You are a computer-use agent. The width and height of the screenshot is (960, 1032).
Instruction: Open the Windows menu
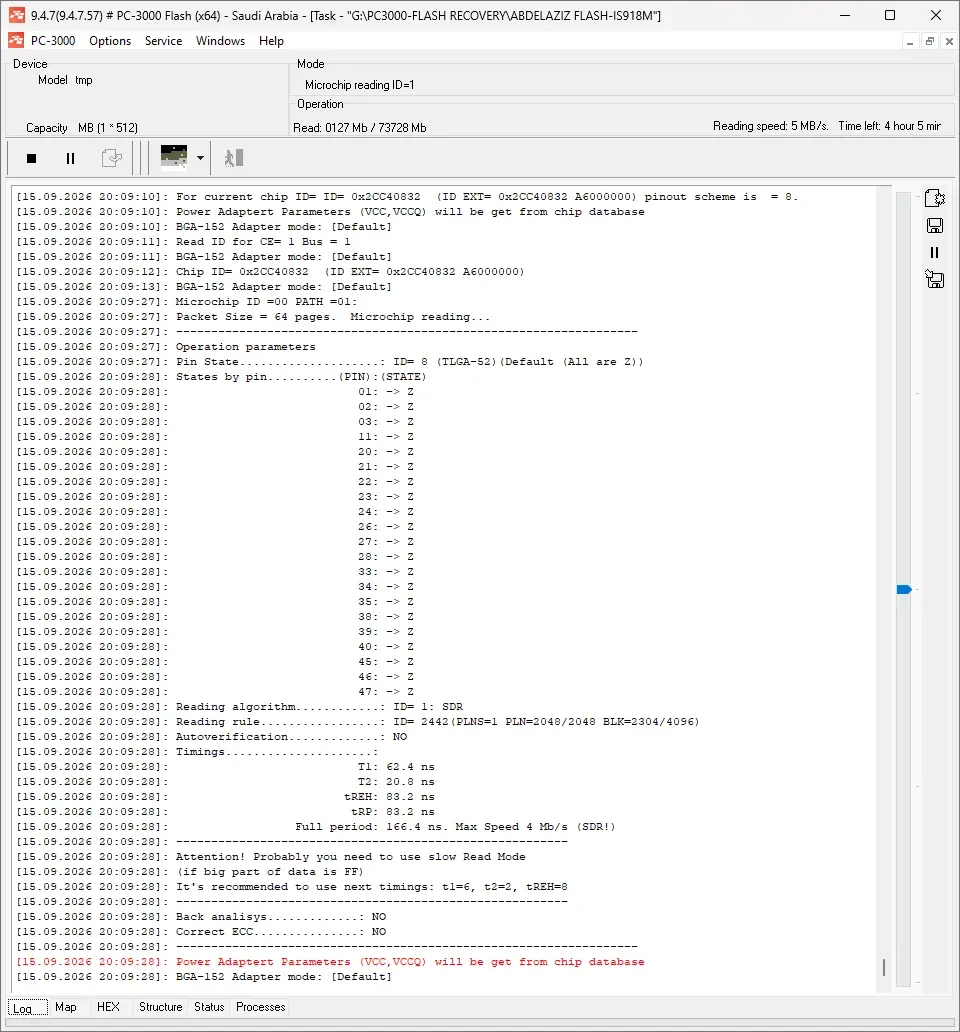[x=220, y=41]
